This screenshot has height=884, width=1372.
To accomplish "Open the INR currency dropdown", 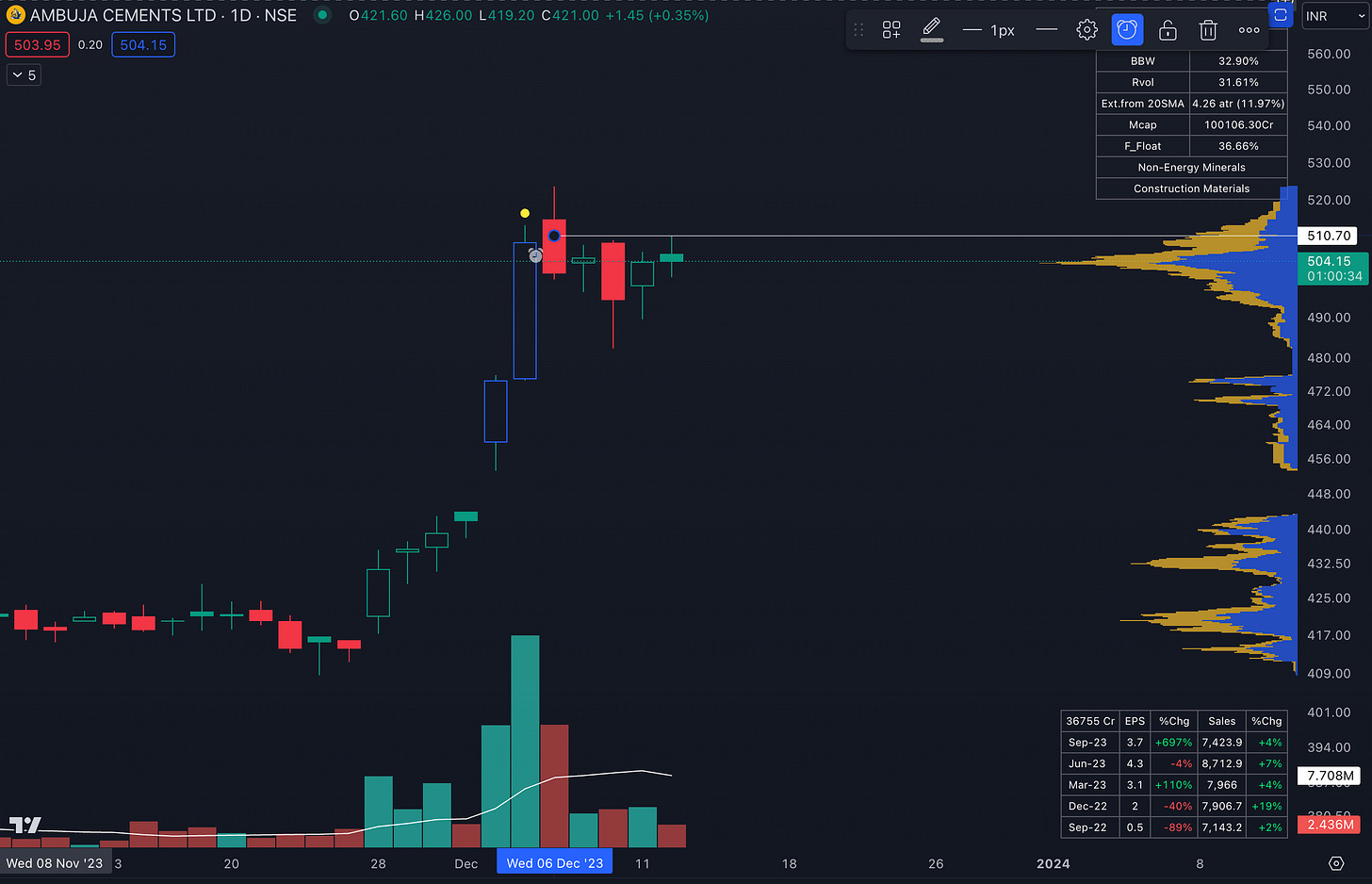I will [1333, 16].
